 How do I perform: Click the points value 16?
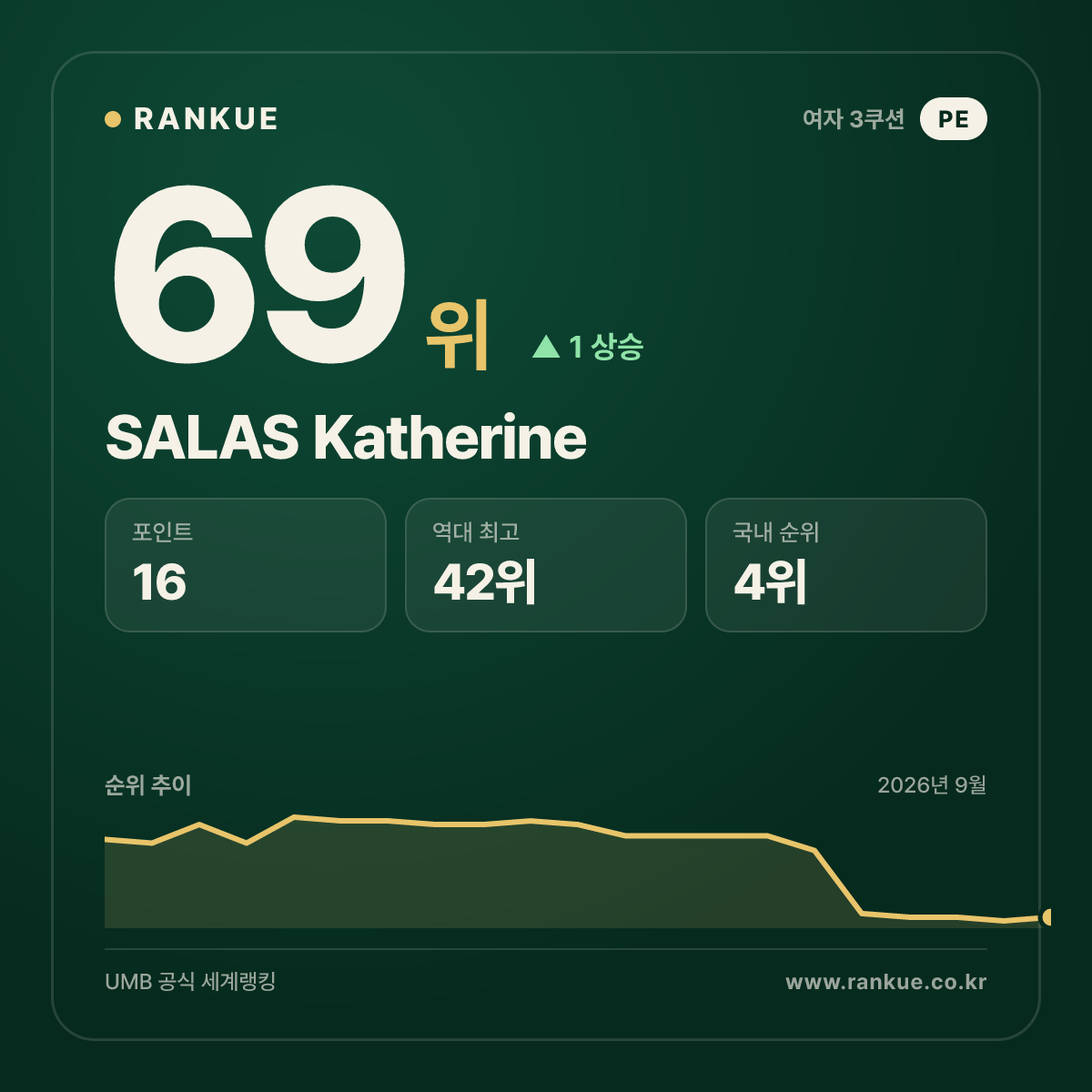(159, 582)
